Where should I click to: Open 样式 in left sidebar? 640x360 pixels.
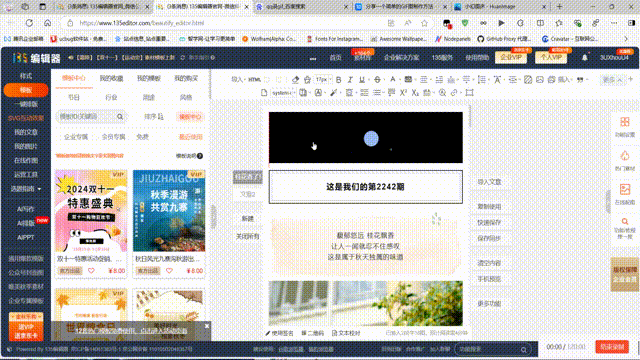tap(26, 76)
